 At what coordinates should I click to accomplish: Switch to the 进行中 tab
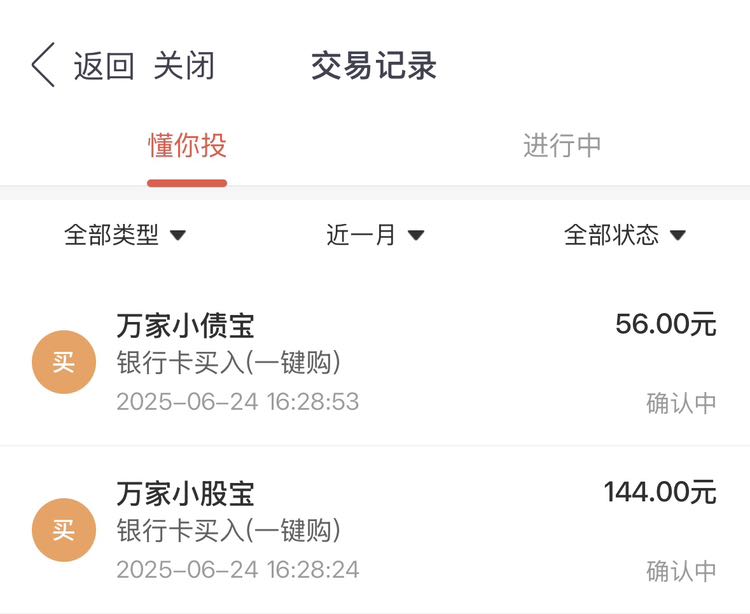pos(562,145)
